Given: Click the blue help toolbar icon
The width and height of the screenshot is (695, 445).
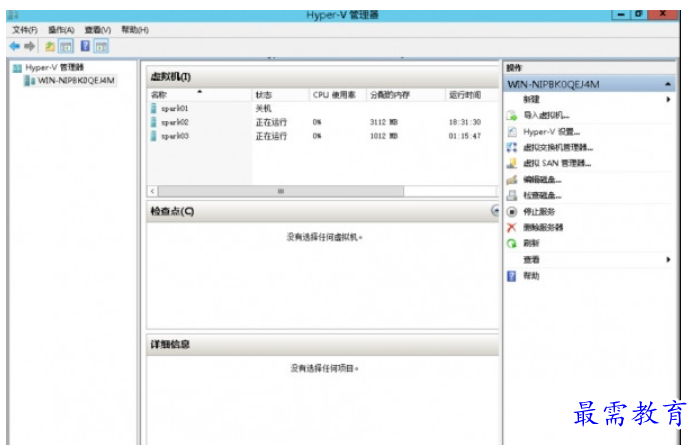Looking at the screenshot, I should pyautogui.click(x=85, y=46).
